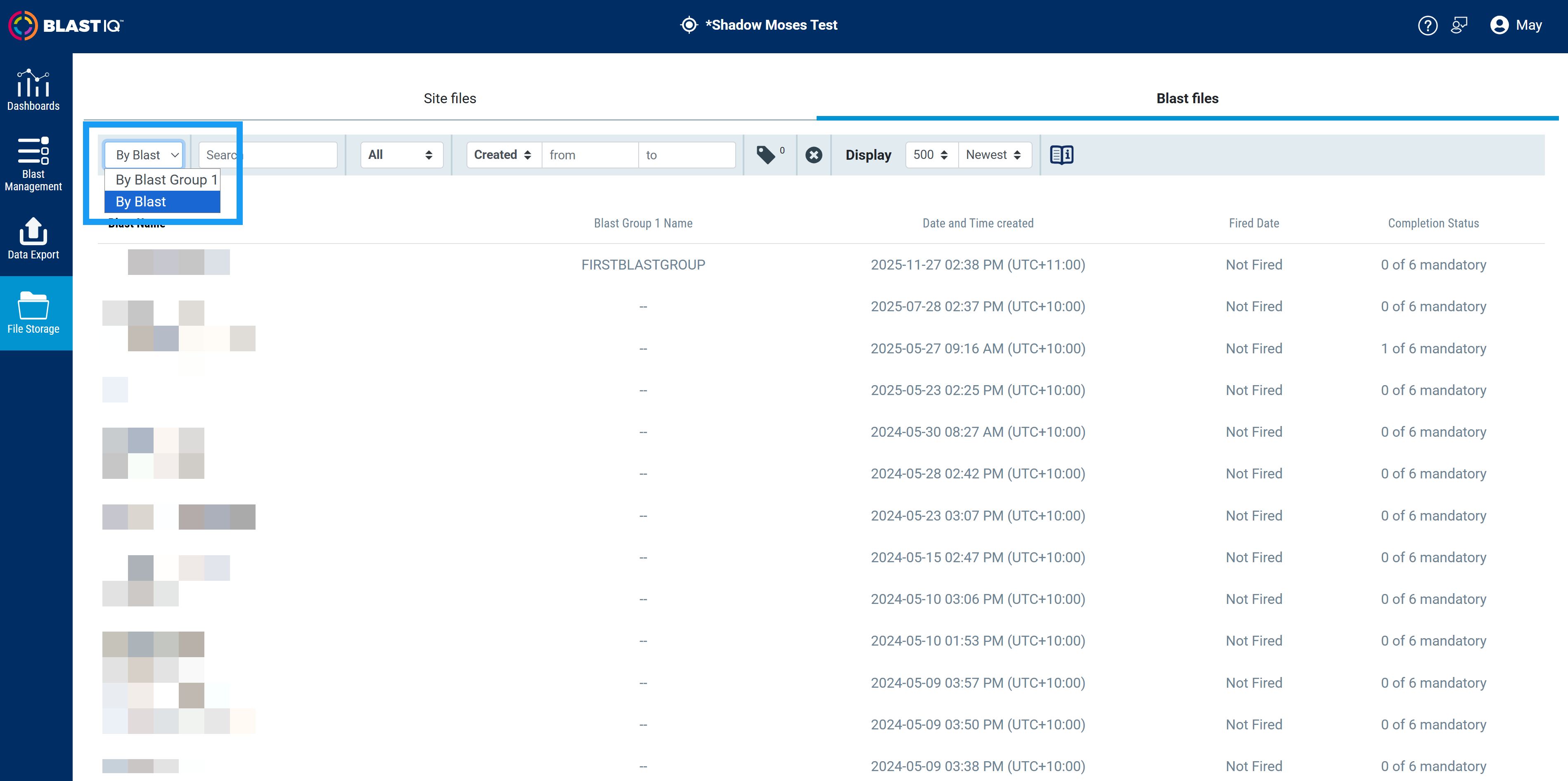Select the Blast files tab
Screen dimensions: 1568x781
(x=1187, y=99)
